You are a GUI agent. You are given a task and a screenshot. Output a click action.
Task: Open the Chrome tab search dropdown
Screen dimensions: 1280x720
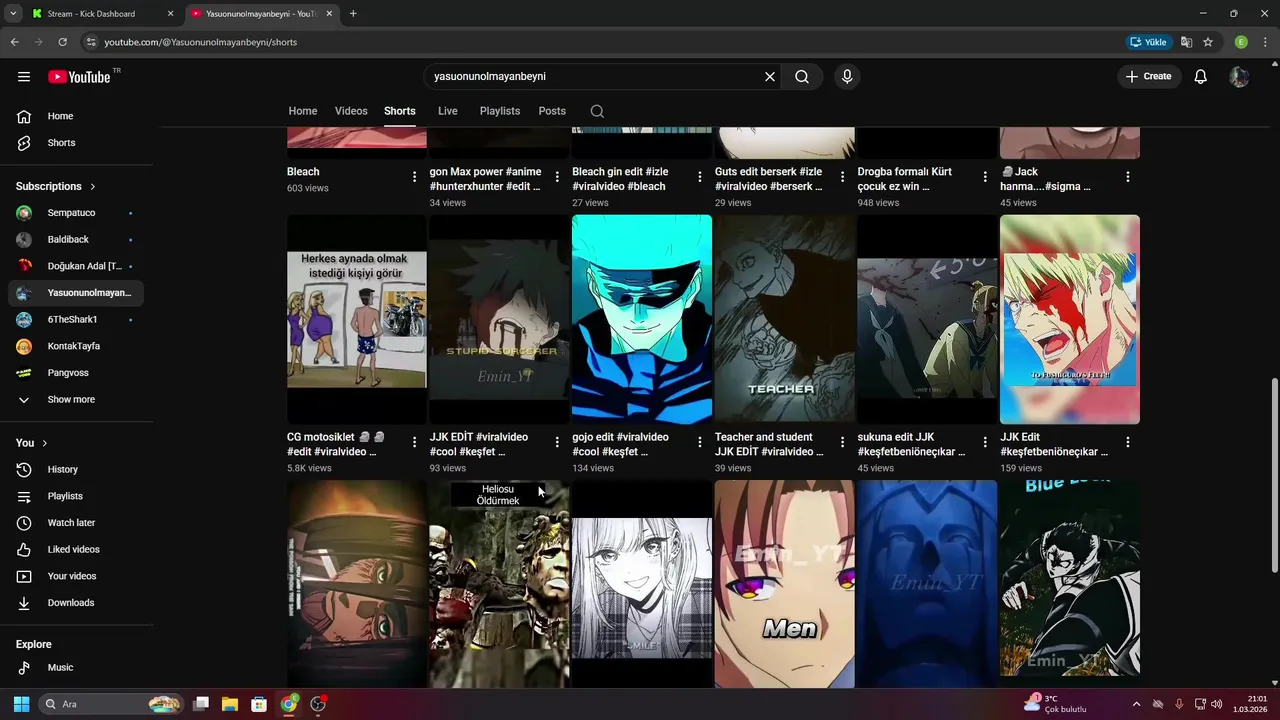pos(13,14)
